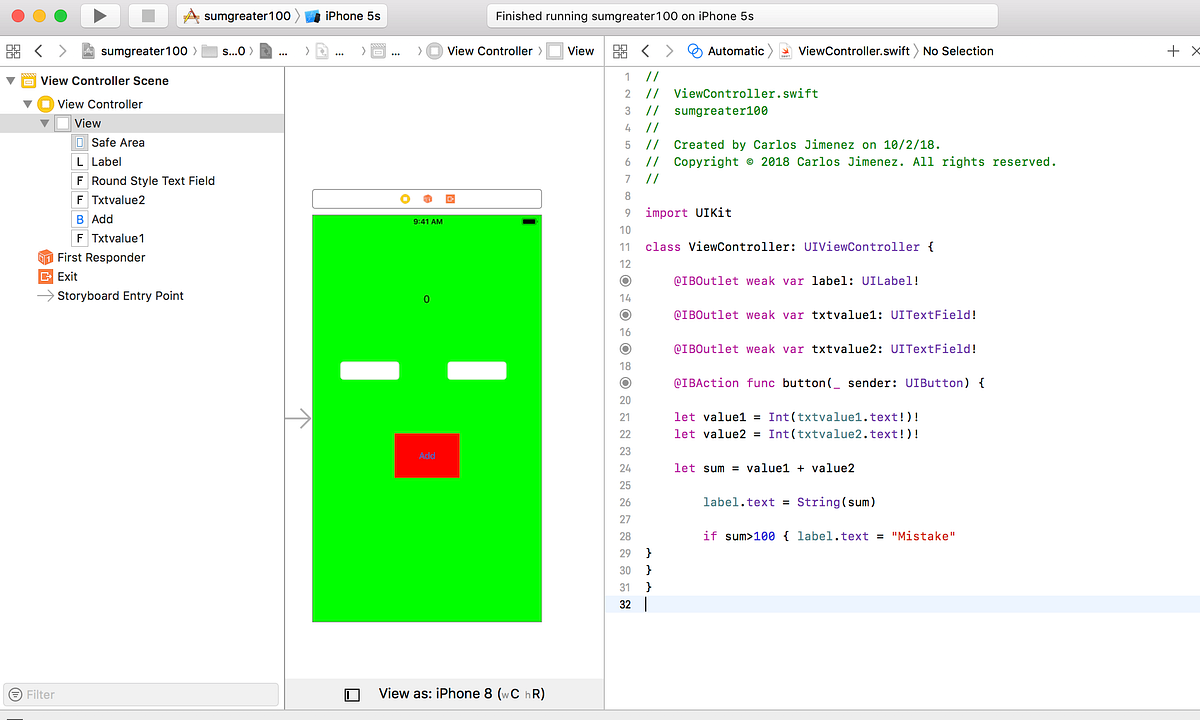
Task: Collapse the View Controller tree item
Action: pos(28,104)
